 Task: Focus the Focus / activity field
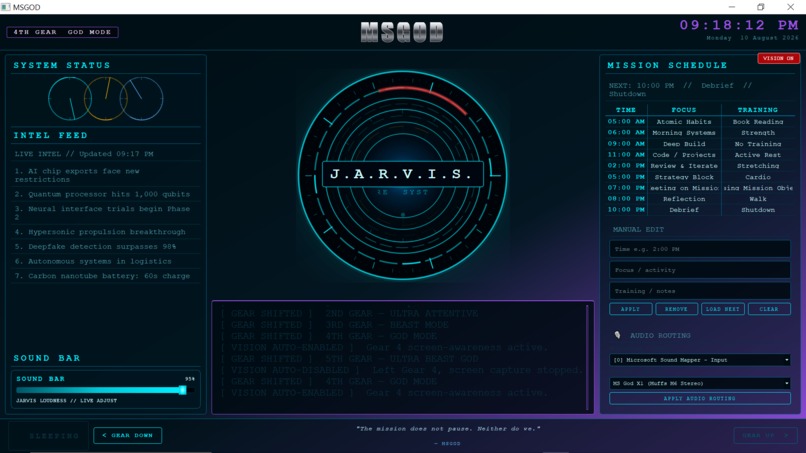700,270
